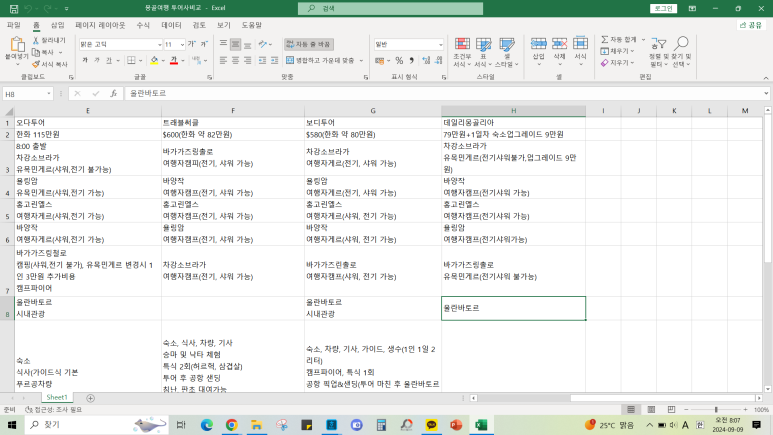Open Find and Select magnifier icon

click(681, 43)
